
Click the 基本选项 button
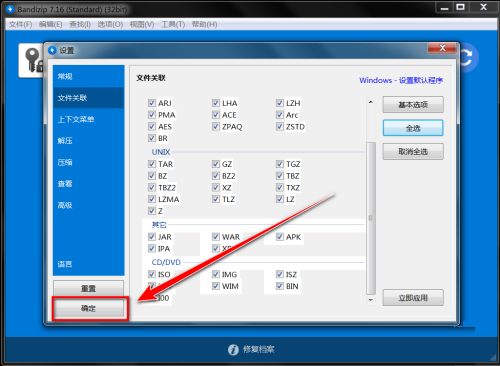413,105
